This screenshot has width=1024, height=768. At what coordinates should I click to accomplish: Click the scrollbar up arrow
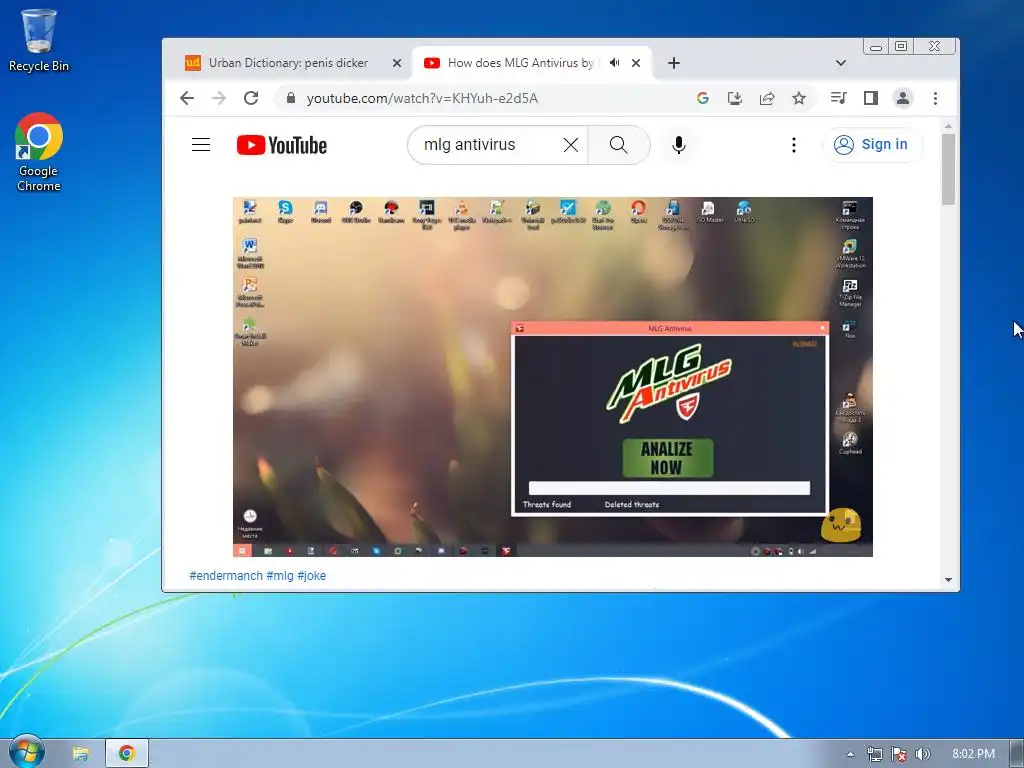click(948, 126)
